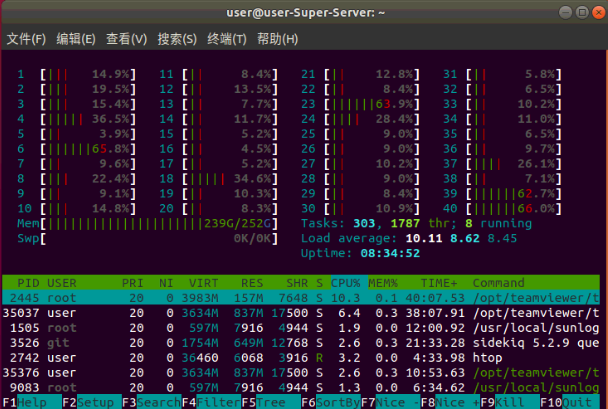
Task: Sort by the CPU% column header
Action: (345, 283)
